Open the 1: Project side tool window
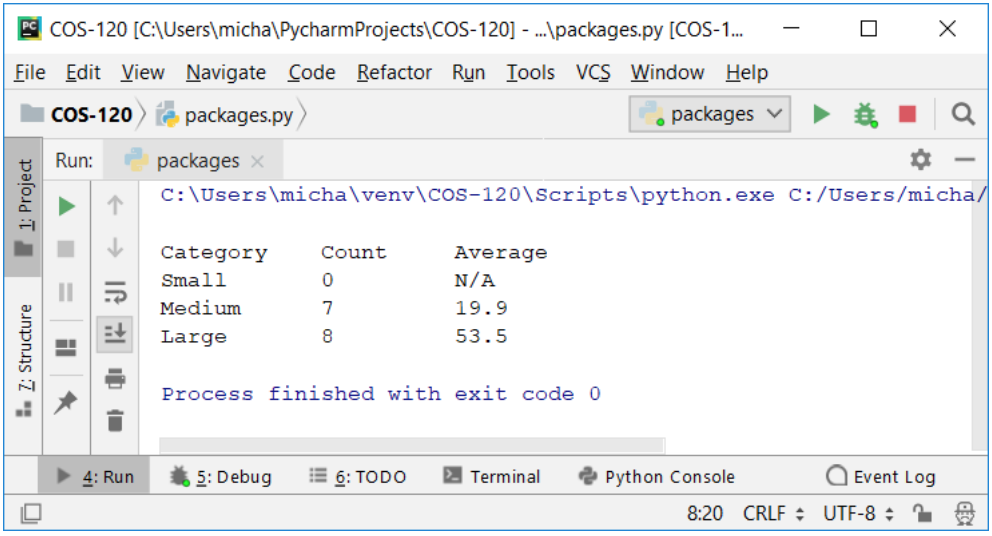Image resolution: width=992 pixels, height=536 pixels. point(24,207)
